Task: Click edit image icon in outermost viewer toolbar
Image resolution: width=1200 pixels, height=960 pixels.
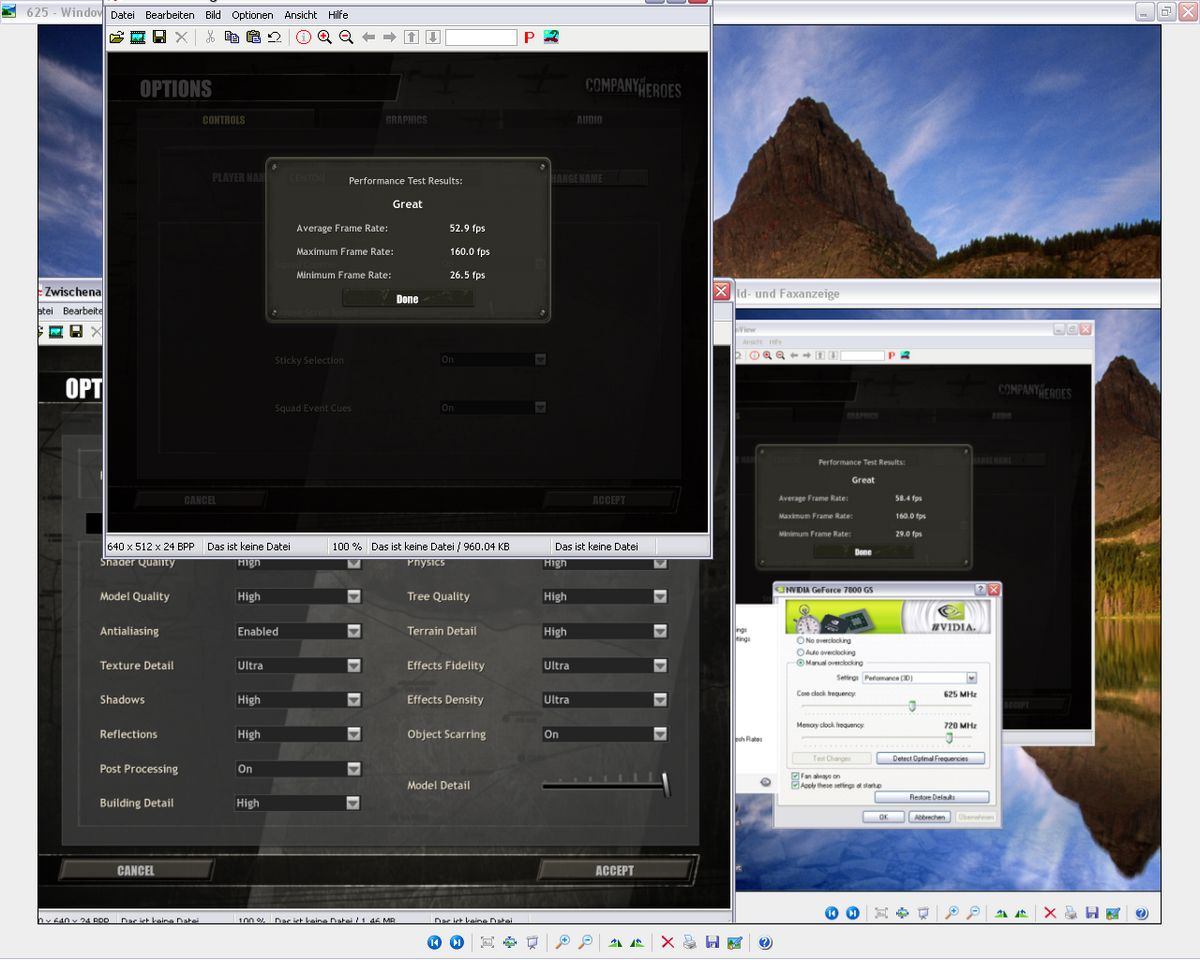Action: [x=735, y=942]
